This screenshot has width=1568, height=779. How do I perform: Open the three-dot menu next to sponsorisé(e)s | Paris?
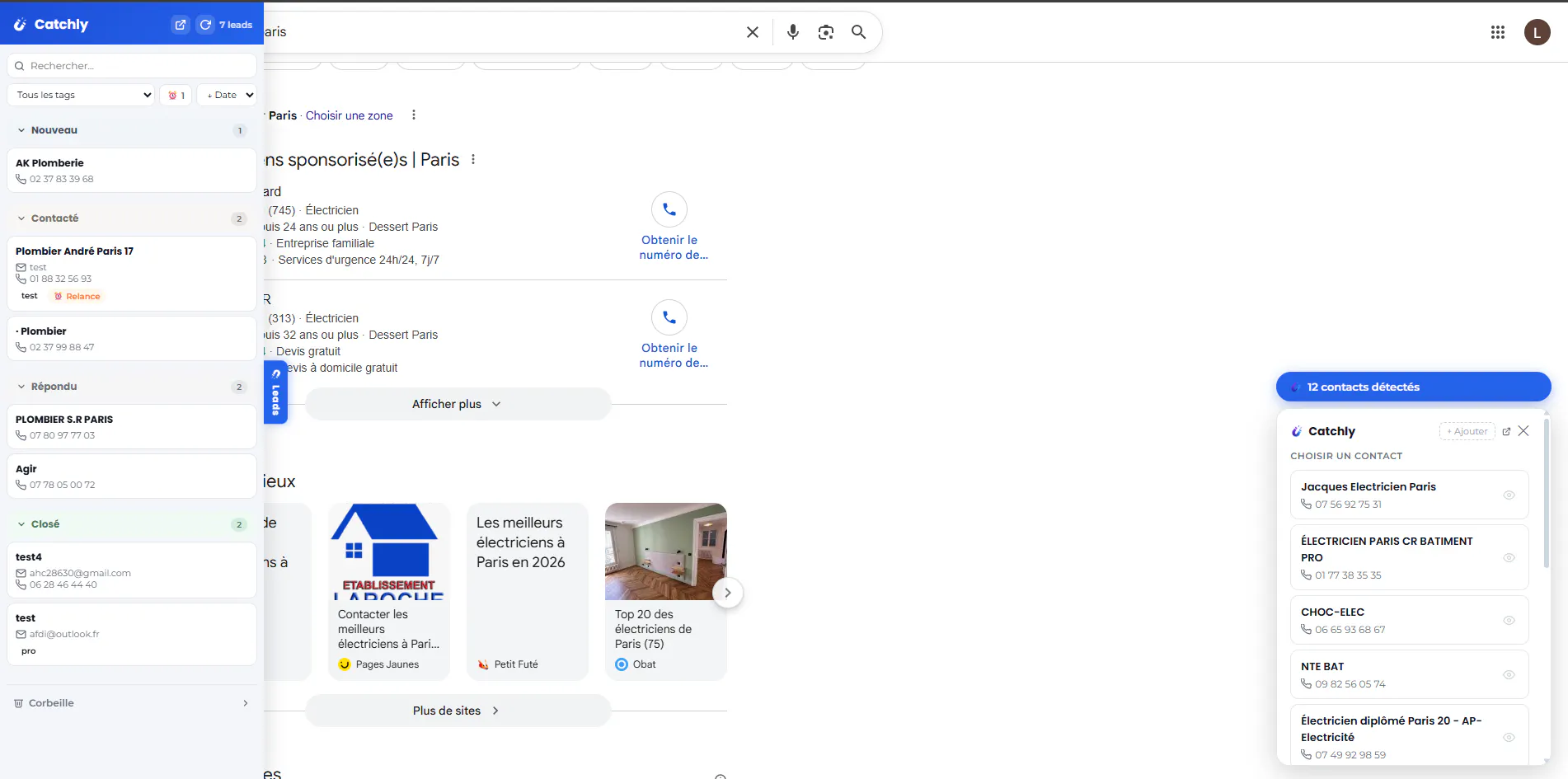click(473, 159)
